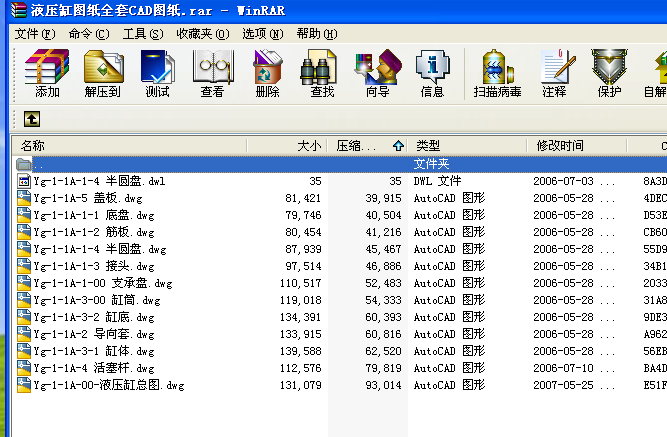
Task: Select the parent folder '..' icon
Action: click(x=24, y=164)
